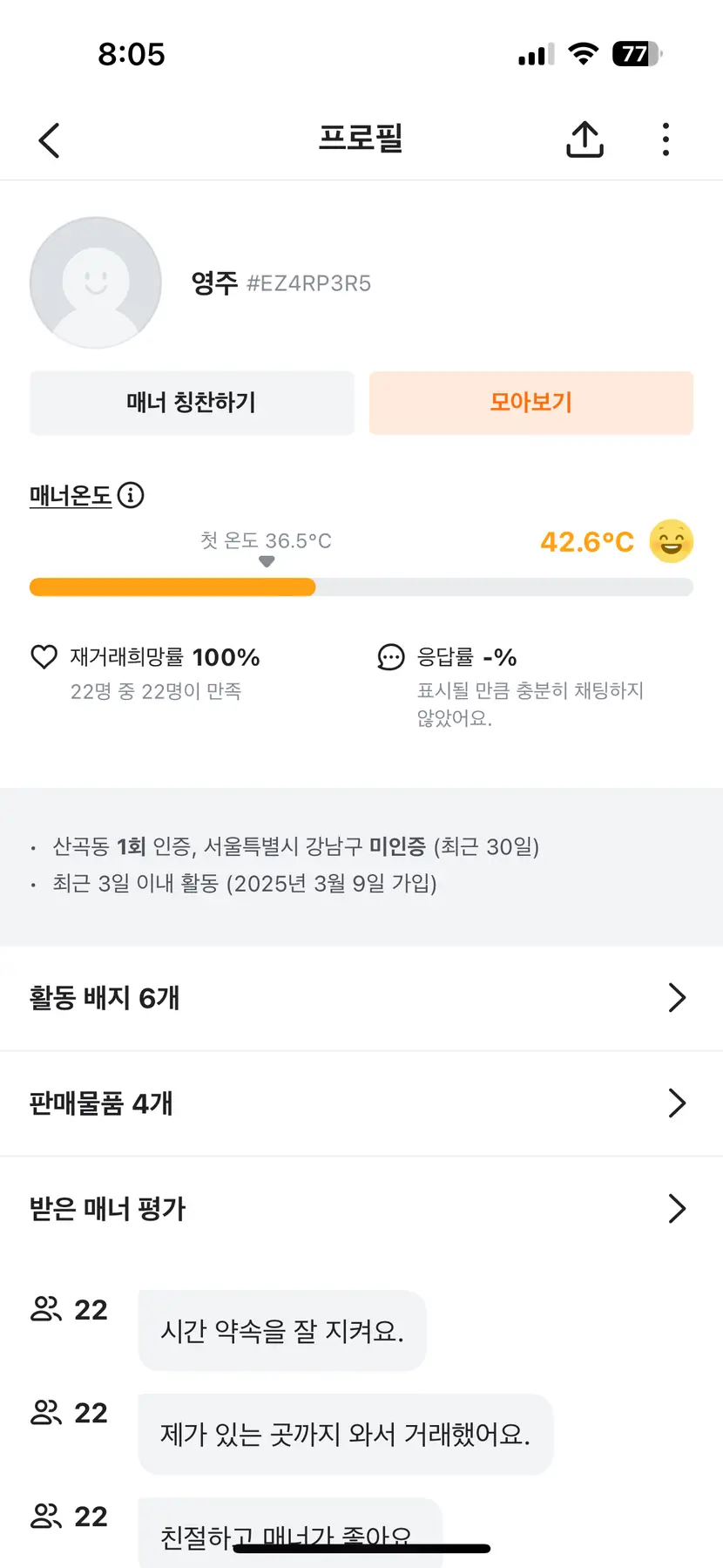Tap the underlined 매너온도 link
This screenshot has height=1568, width=723.
coord(71,496)
